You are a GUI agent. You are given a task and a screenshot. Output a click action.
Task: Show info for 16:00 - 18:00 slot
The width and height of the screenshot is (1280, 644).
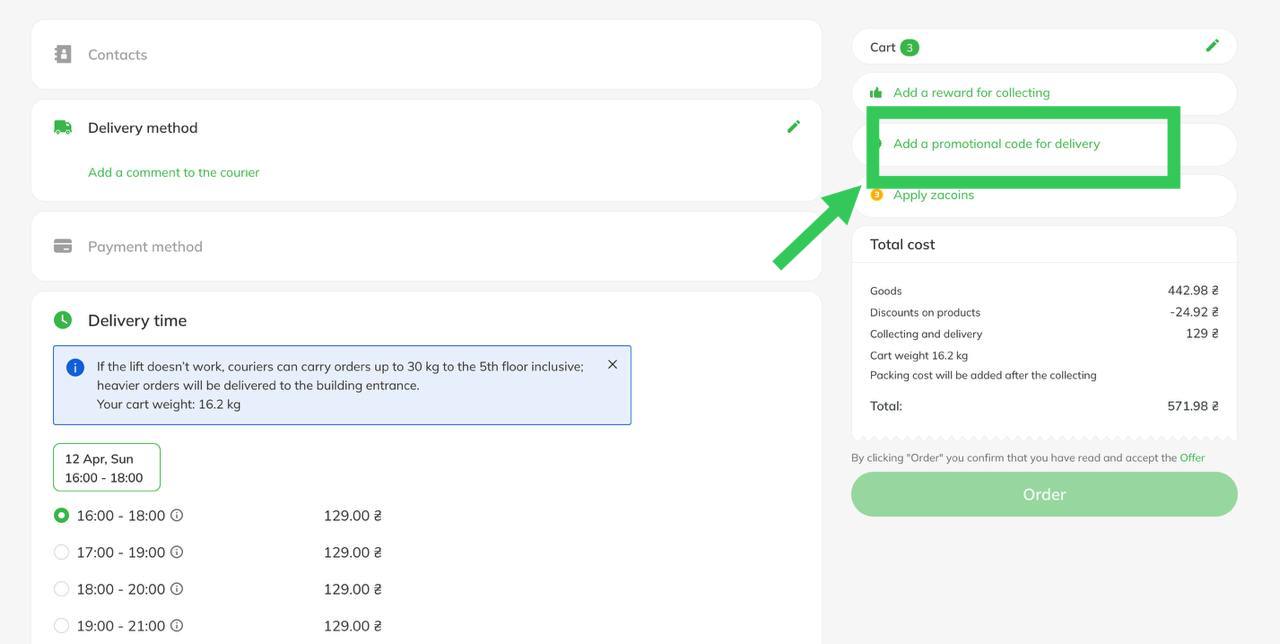[x=177, y=516]
